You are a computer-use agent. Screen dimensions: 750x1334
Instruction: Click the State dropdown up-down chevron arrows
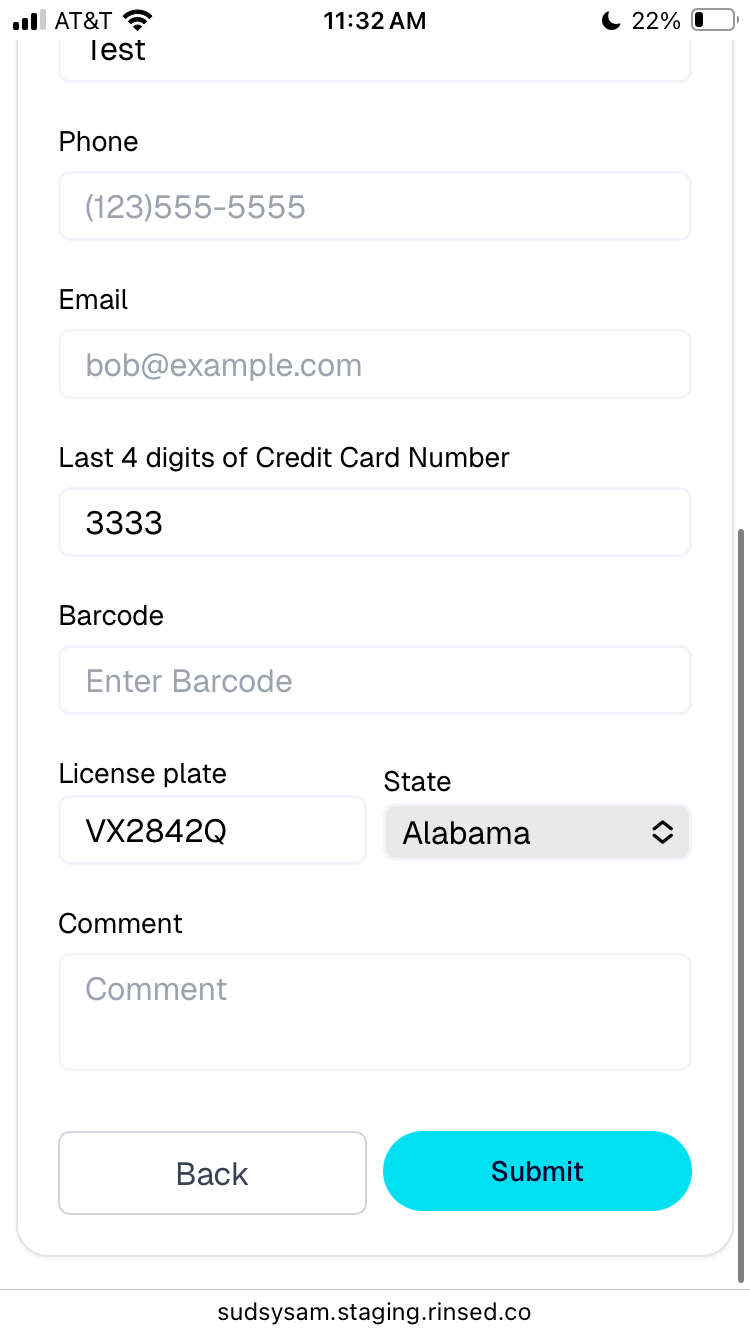pos(662,832)
